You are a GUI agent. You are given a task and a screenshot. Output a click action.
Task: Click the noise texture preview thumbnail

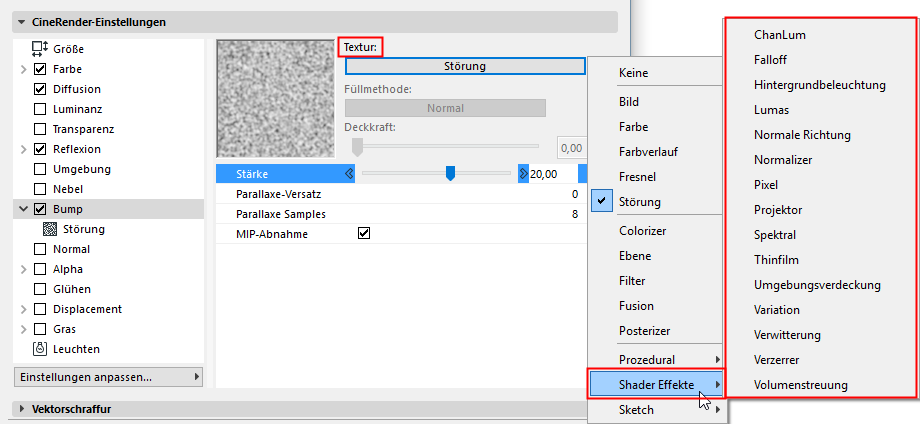[275, 99]
